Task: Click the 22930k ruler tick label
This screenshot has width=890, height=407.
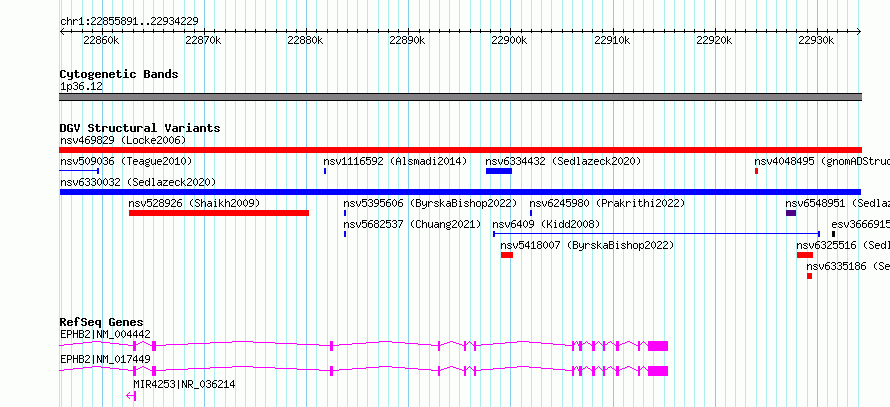Action: pyautogui.click(x=816, y=41)
